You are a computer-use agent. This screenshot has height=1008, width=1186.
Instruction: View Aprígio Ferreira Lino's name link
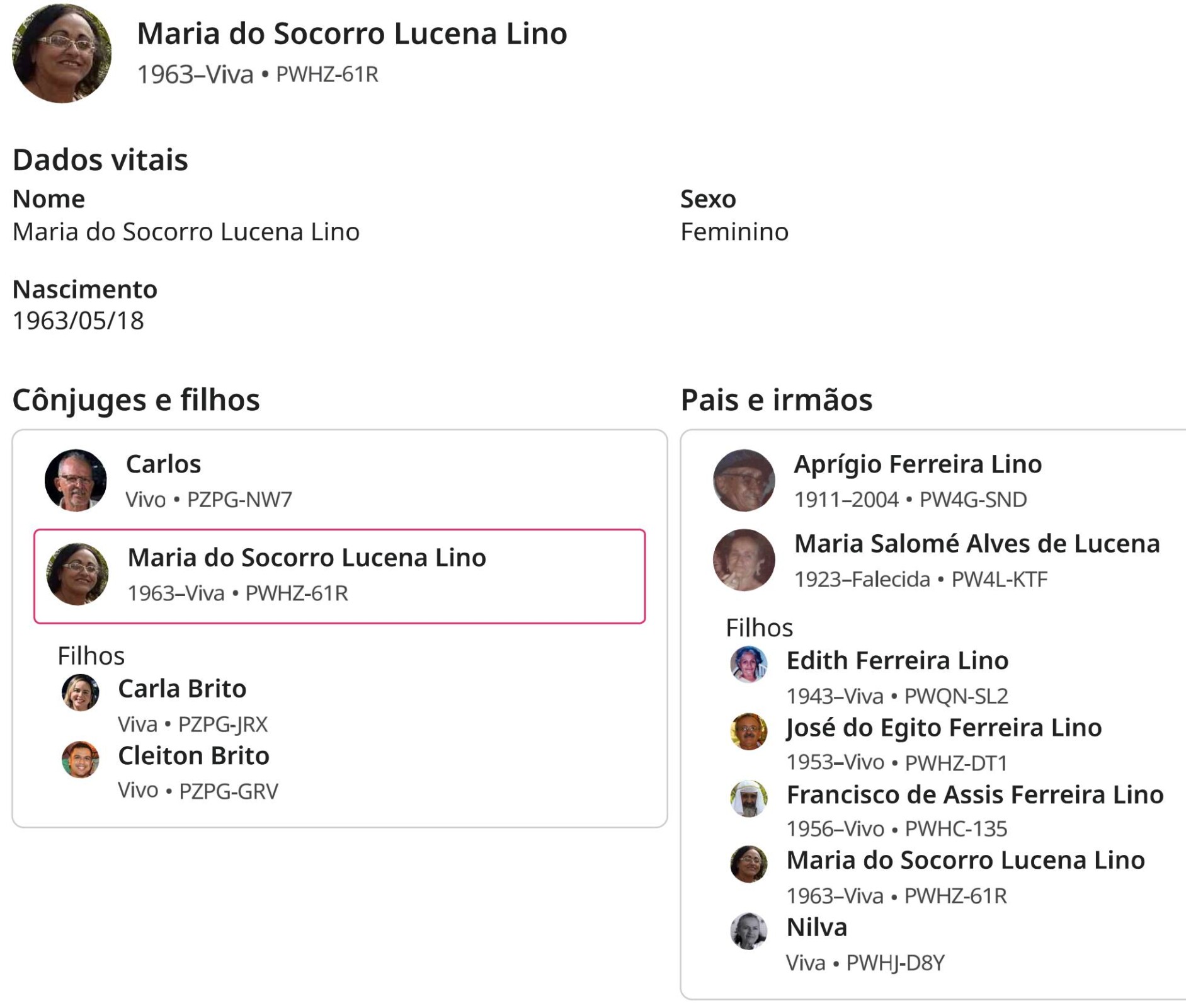point(918,464)
